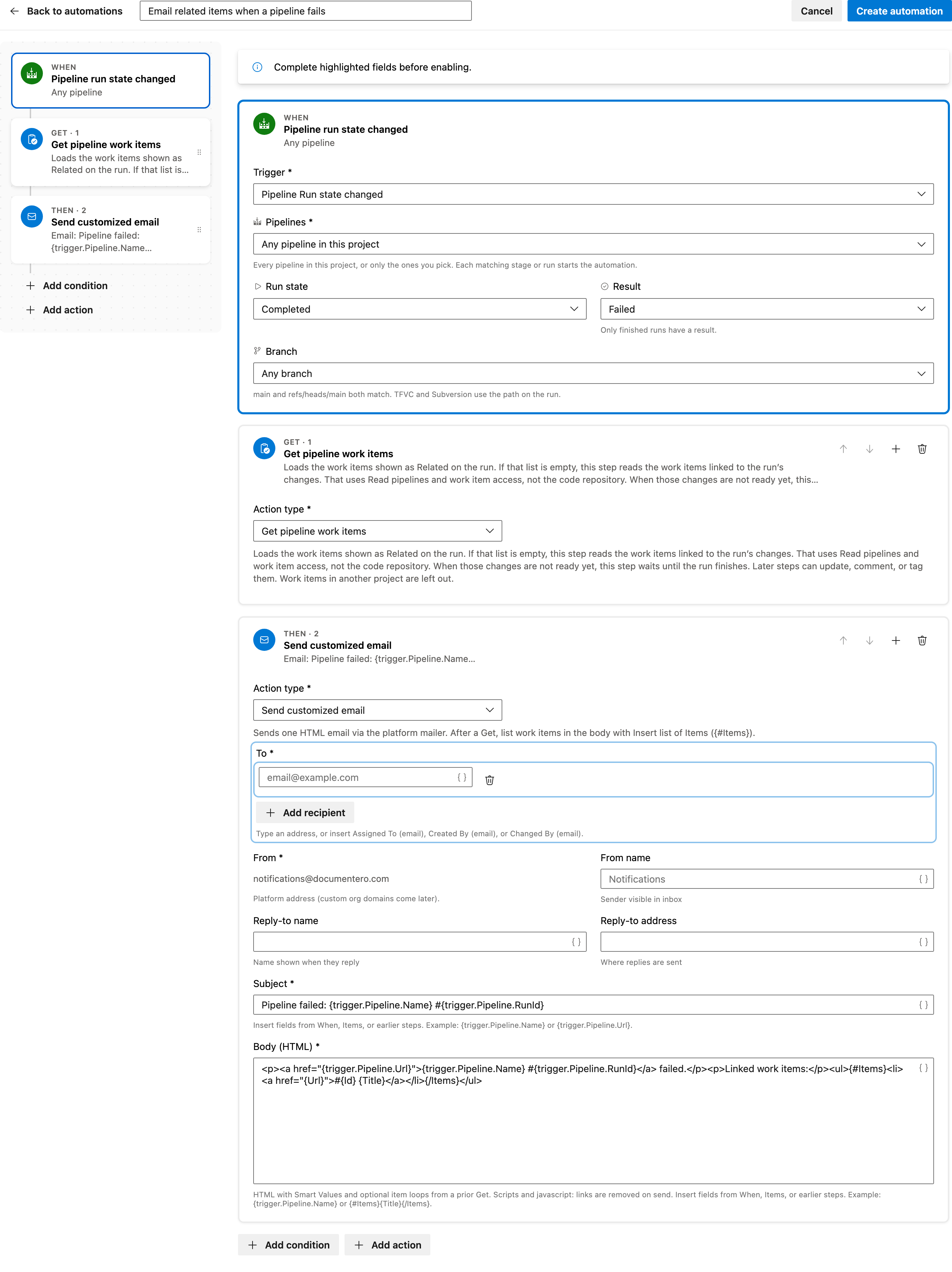The height and width of the screenshot is (1272, 952).
Task: Click Add action at the bottom
Action: click(387, 1245)
